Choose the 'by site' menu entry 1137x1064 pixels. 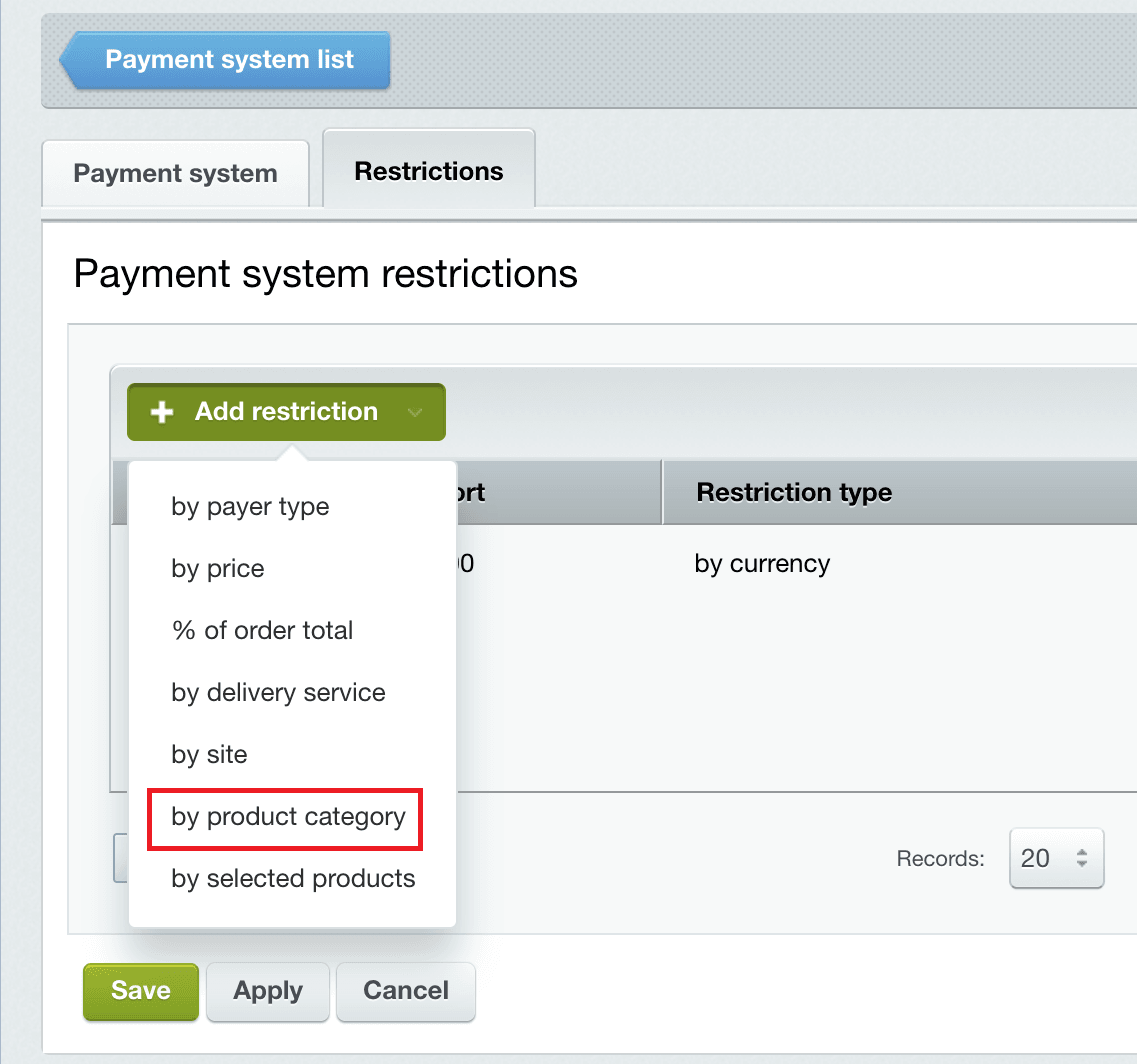click(209, 755)
